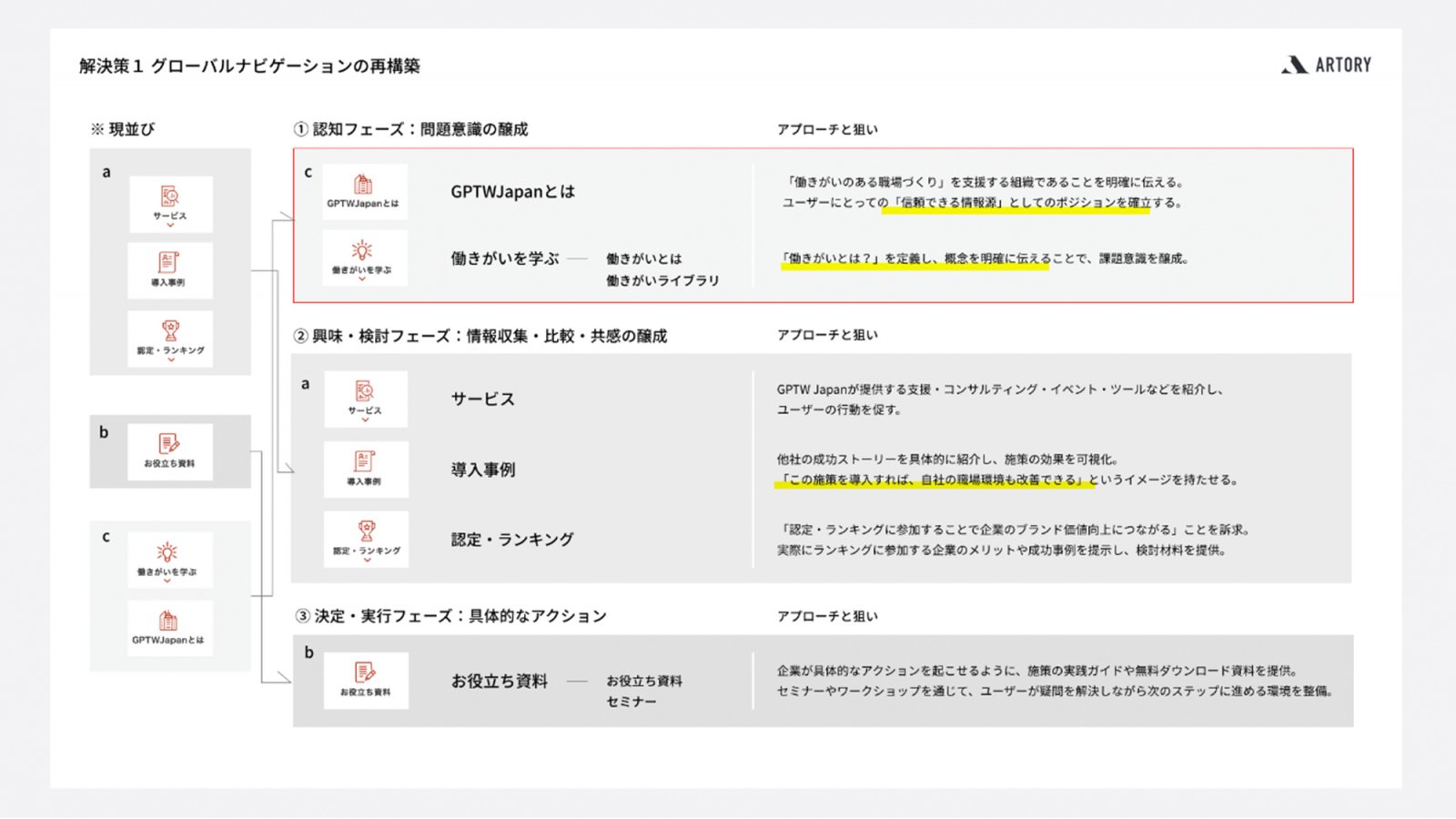The height and width of the screenshot is (819, 1456).
Task: Click アプローチと狙い beside the 認知フェーズ heading
Action: (827, 129)
